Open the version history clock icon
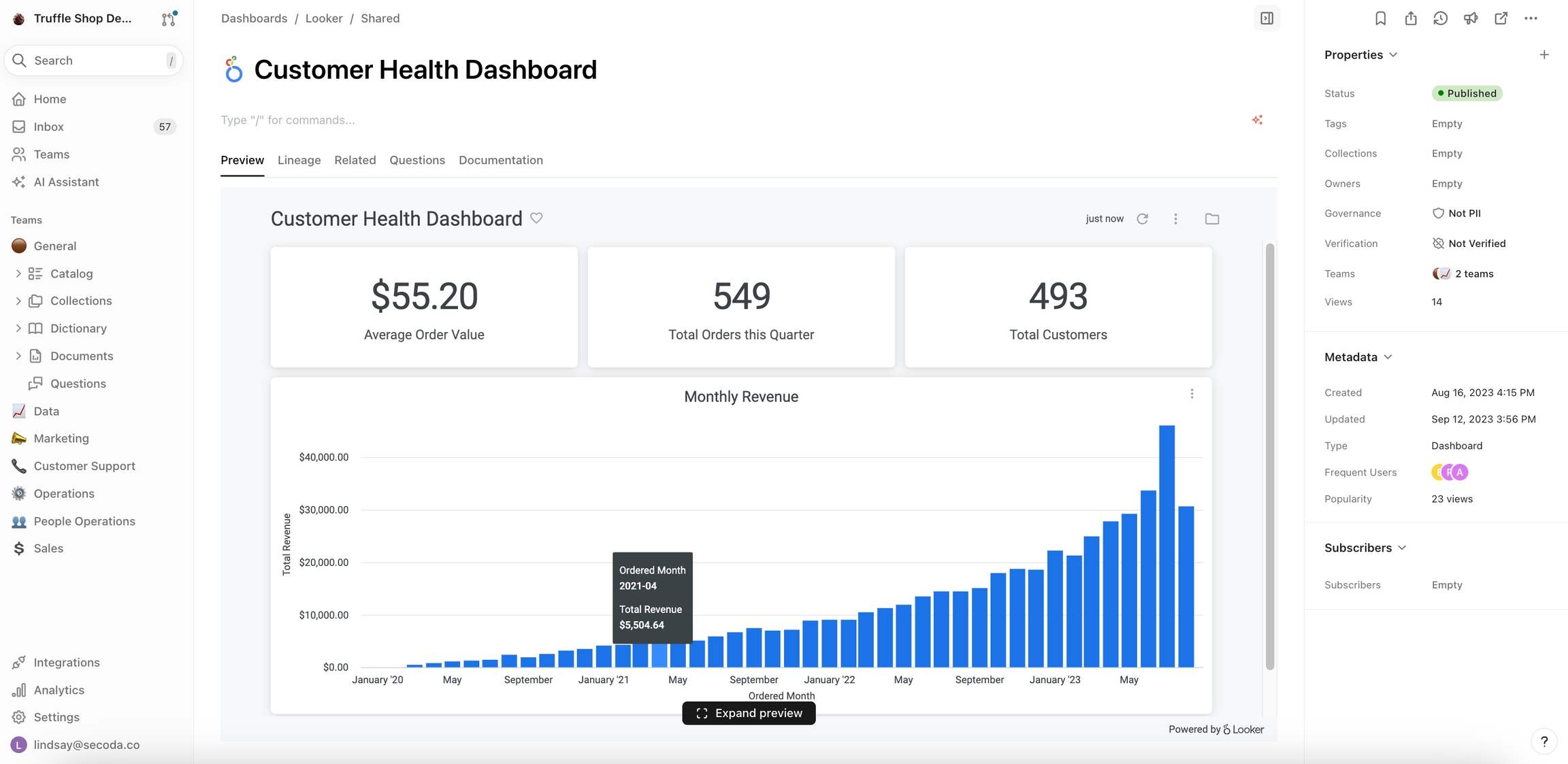The height and width of the screenshot is (764, 1568). [x=1440, y=18]
